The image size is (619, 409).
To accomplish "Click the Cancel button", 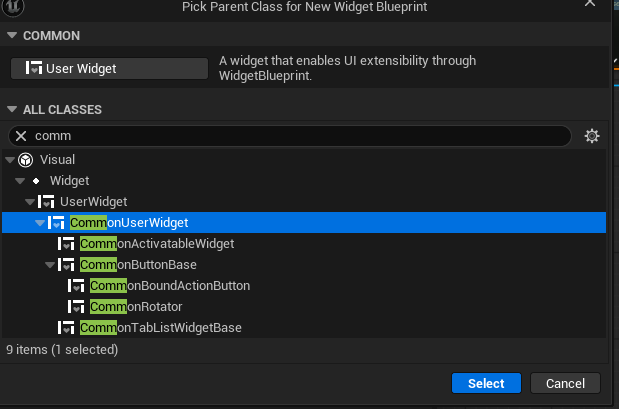I will tap(565, 383).
